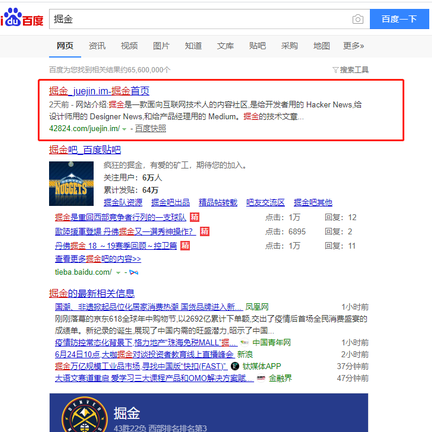
Task: Open the 掘金_juejin.im-掘金首页 result
Action: (x=99, y=91)
